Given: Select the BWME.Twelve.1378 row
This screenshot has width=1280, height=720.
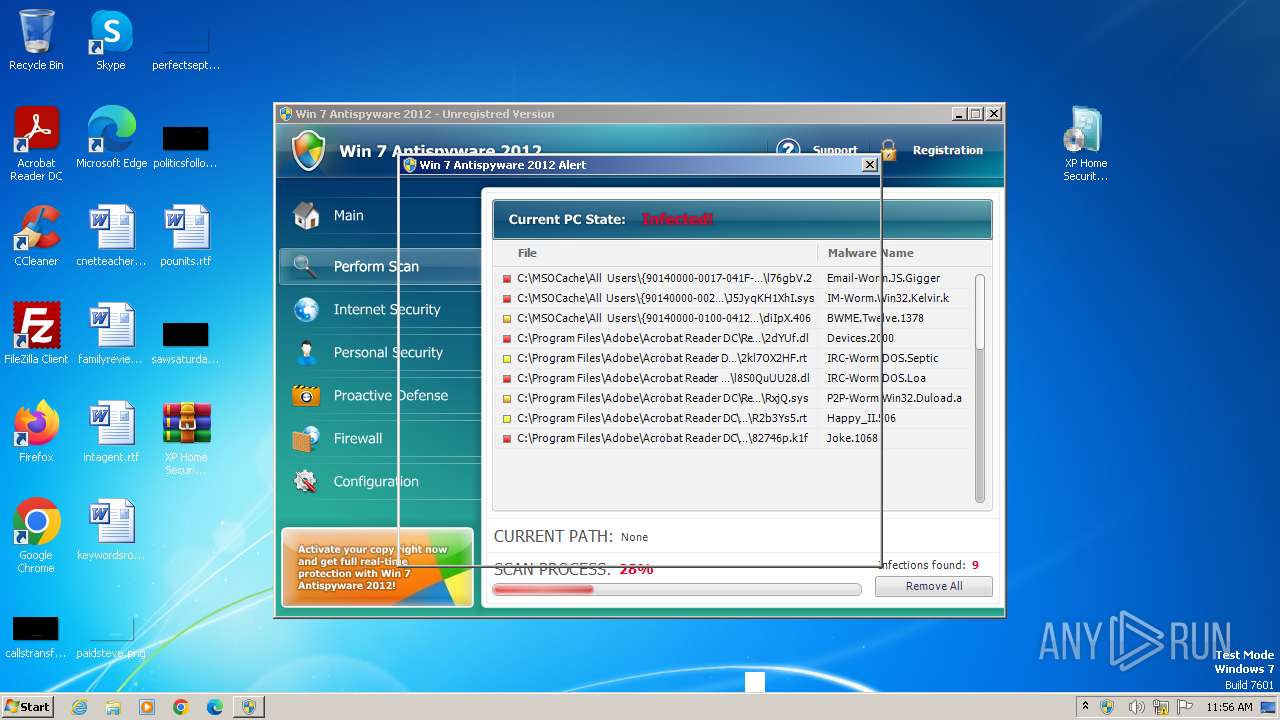Looking at the screenshot, I should coord(733,318).
